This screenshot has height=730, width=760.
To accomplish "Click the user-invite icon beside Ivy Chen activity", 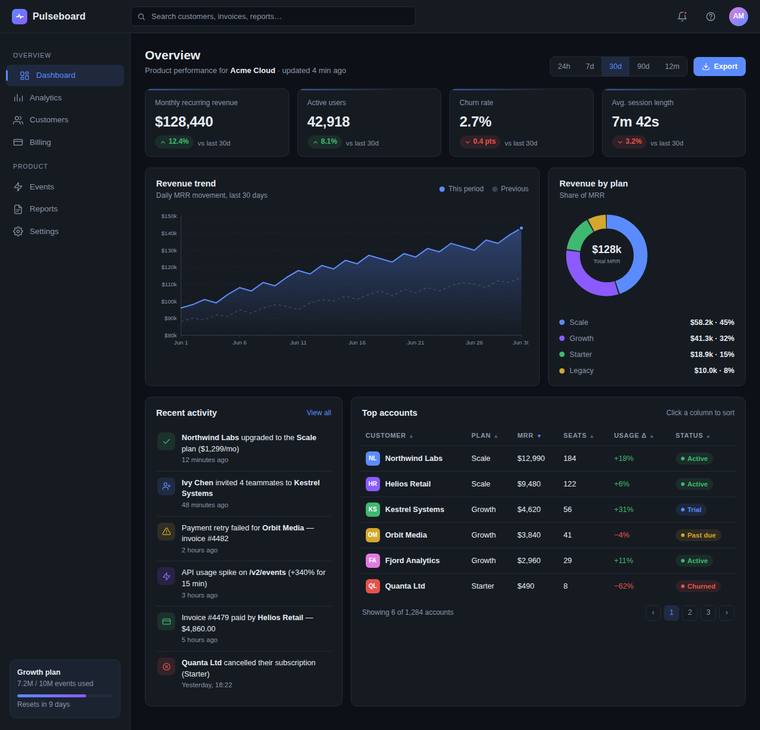I will 166,486.
